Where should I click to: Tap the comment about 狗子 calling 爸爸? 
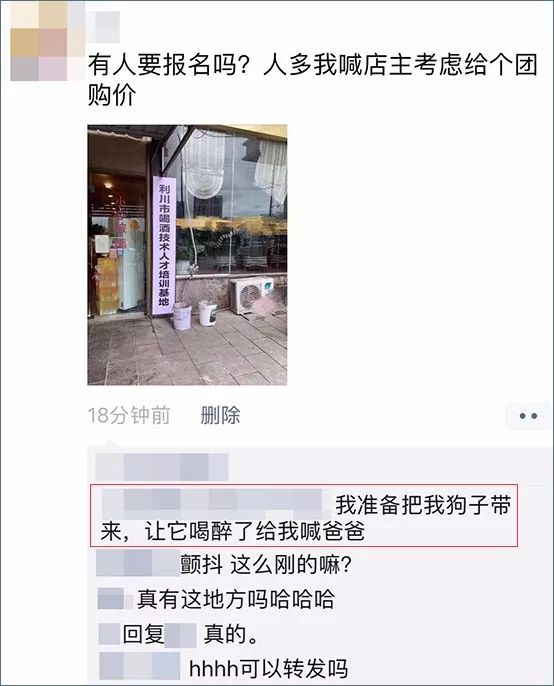[304, 515]
